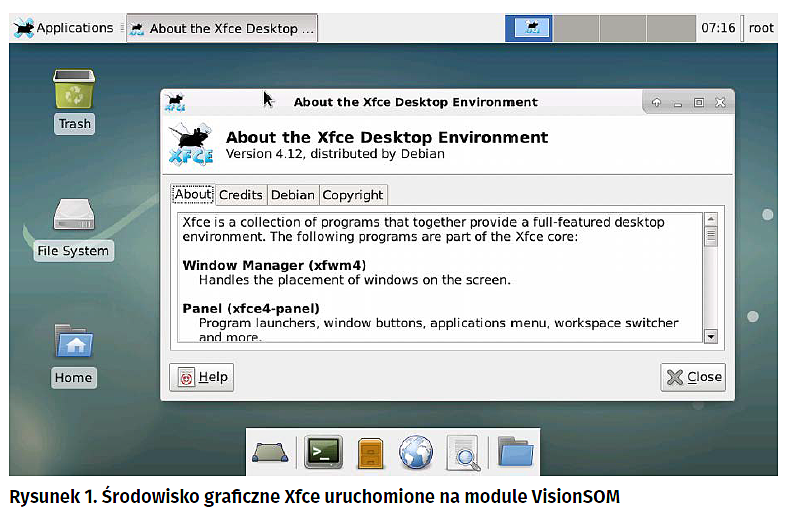This screenshot has width=791, height=515.
Task: Open the Application Finder magnifier icon
Action: (463, 453)
